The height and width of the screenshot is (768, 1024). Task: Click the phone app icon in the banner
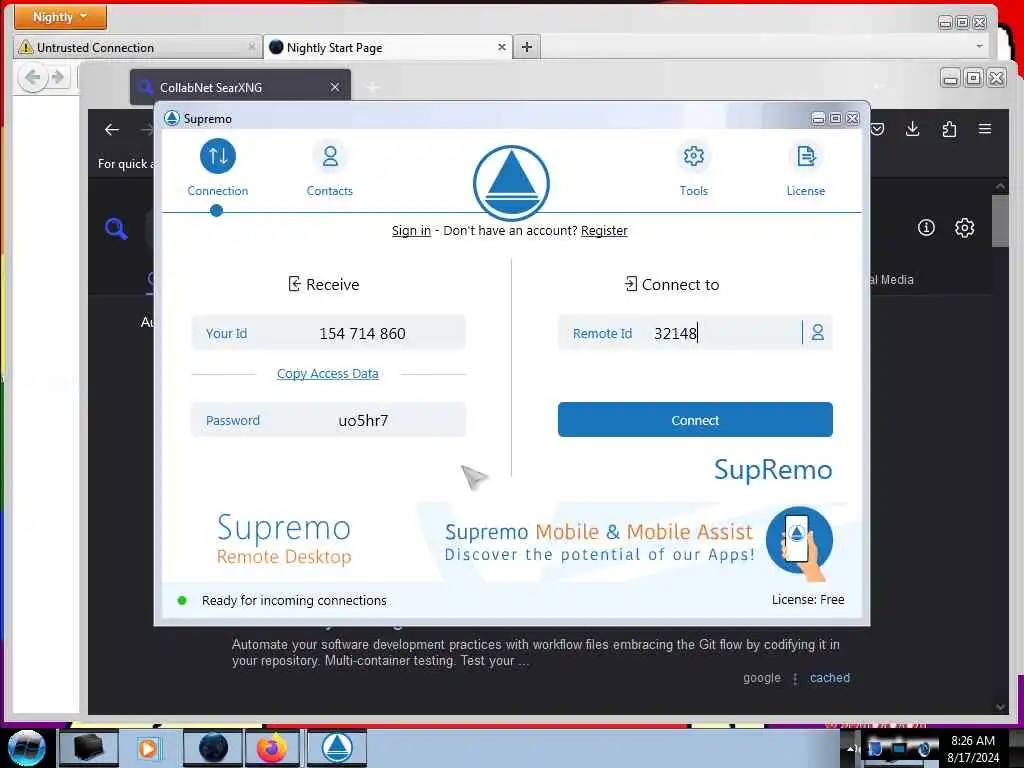pyautogui.click(x=799, y=542)
